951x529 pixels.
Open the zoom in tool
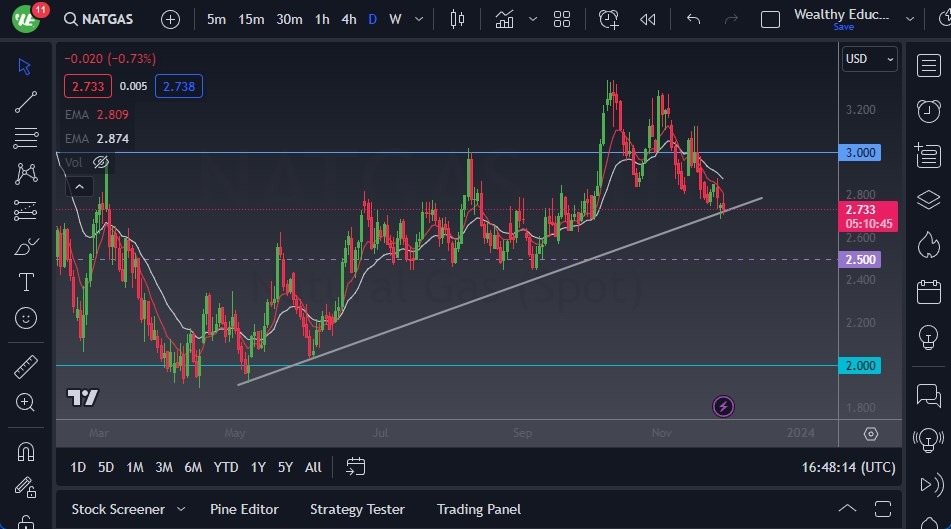coord(26,402)
